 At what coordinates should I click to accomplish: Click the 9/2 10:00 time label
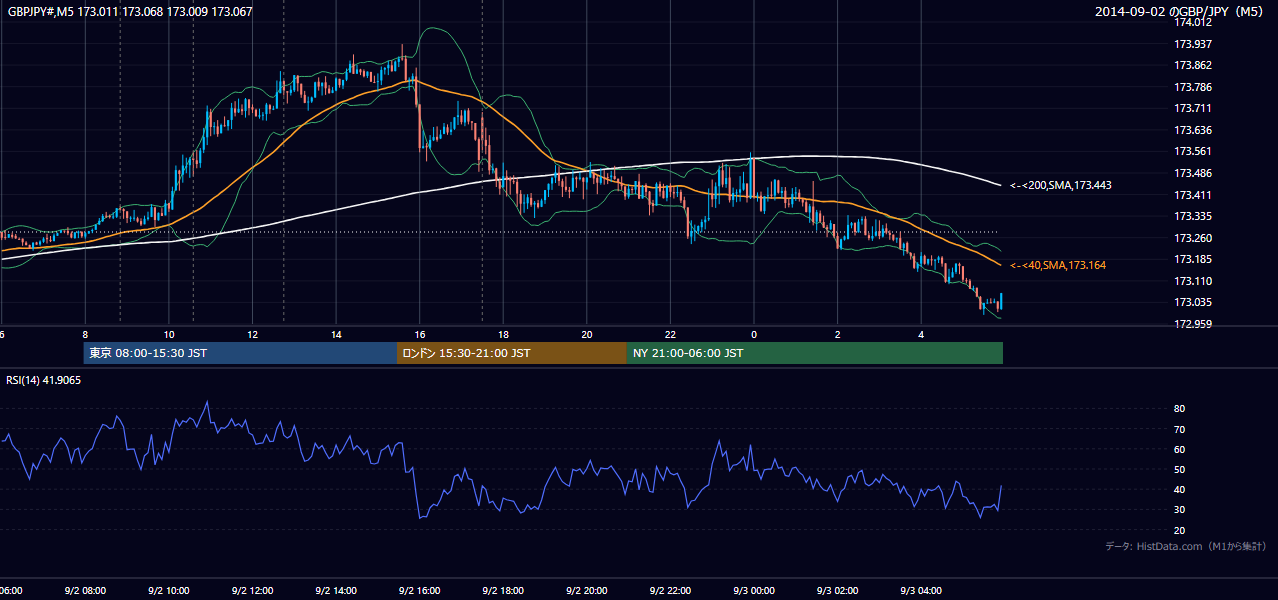(x=168, y=590)
